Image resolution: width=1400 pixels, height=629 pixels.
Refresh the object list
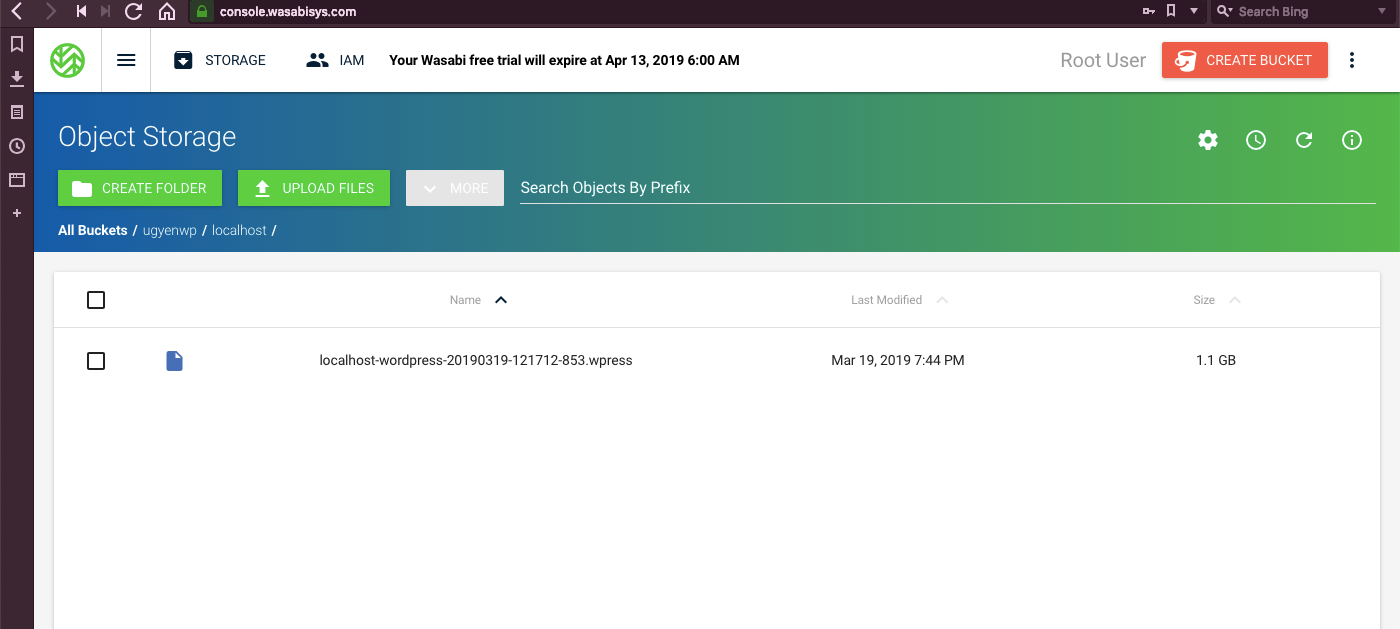click(1304, 140)
